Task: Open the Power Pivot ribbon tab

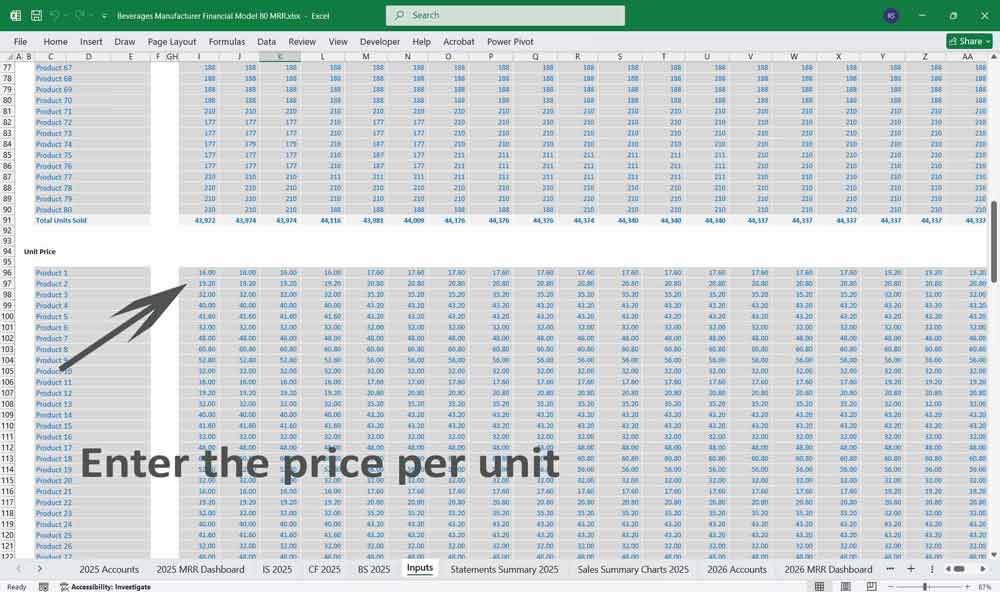Action: pos(510,42)
